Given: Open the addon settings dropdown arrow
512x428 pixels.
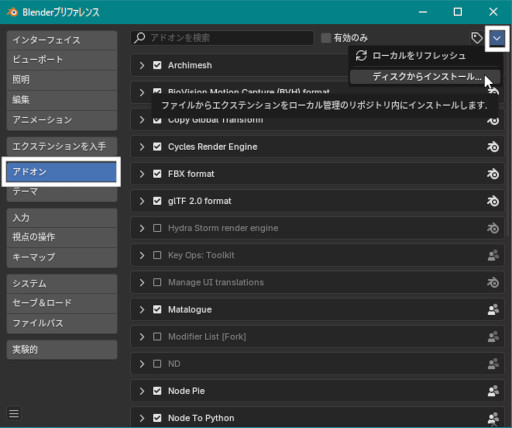Looking at the screenshot, I should [x=497, y=38].
